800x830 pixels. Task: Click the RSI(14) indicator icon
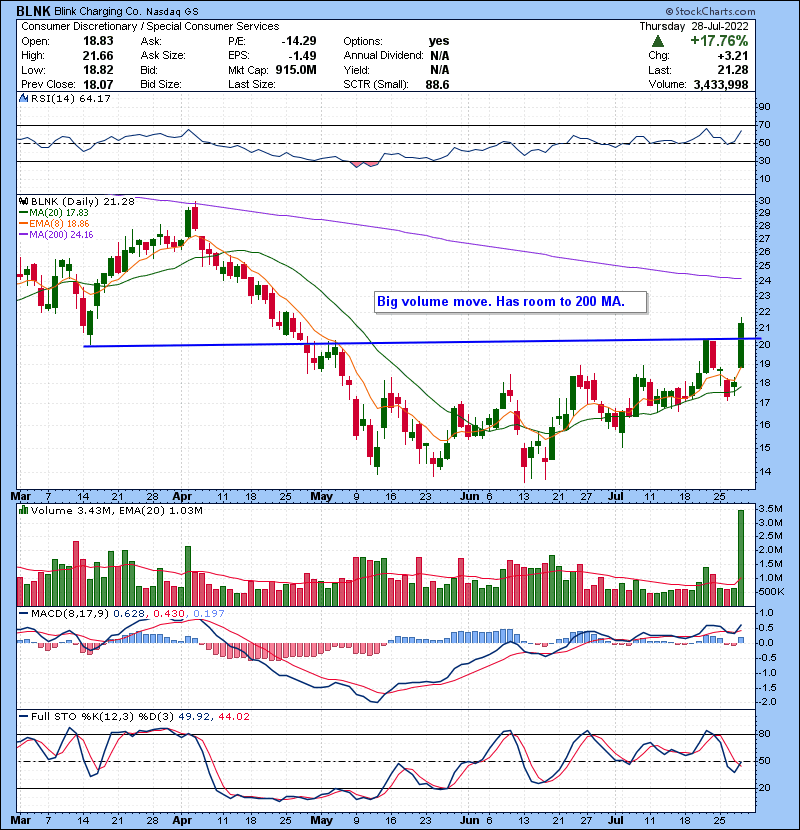23,98
